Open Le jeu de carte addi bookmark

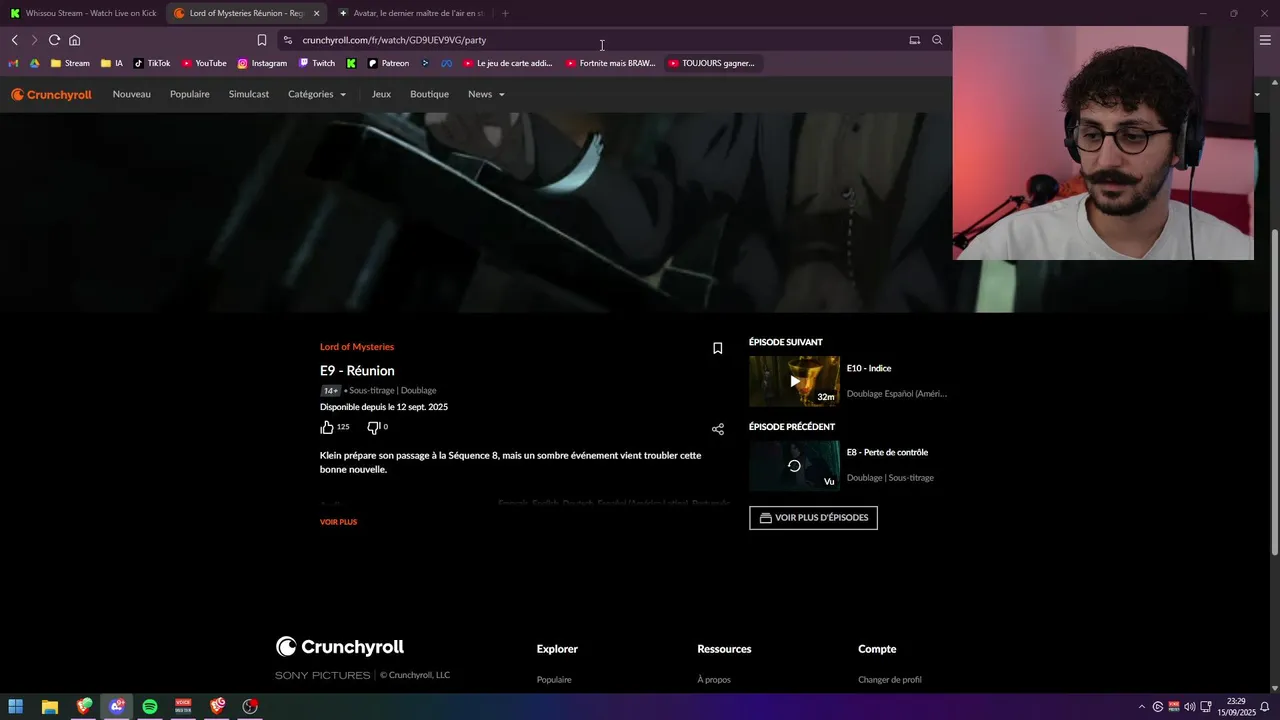pos(507,63)
